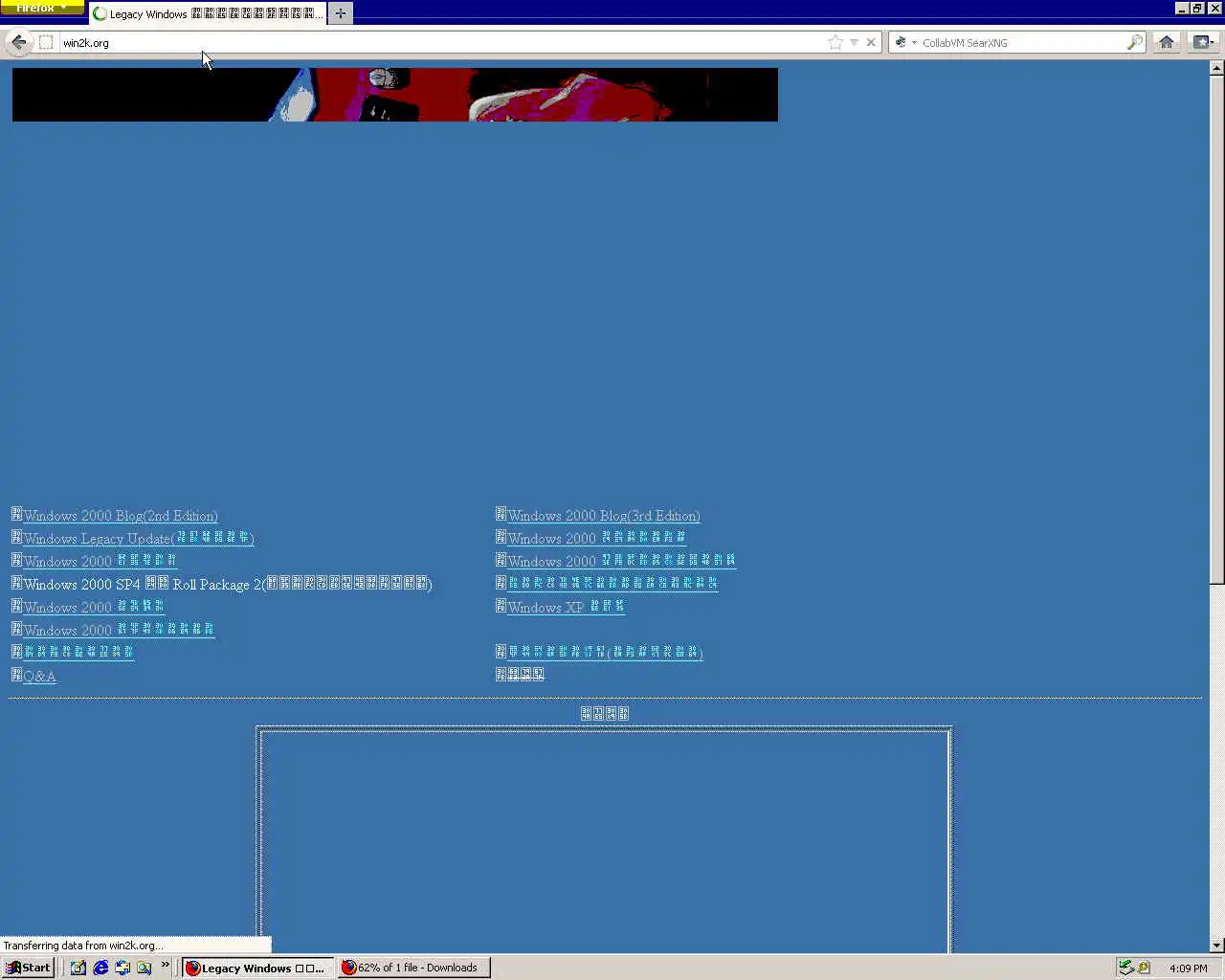The height and width of the screenshot is (980, 1225).
Task: Click the page scrollbar up arrow
Action: click(x=1216, y=68)
